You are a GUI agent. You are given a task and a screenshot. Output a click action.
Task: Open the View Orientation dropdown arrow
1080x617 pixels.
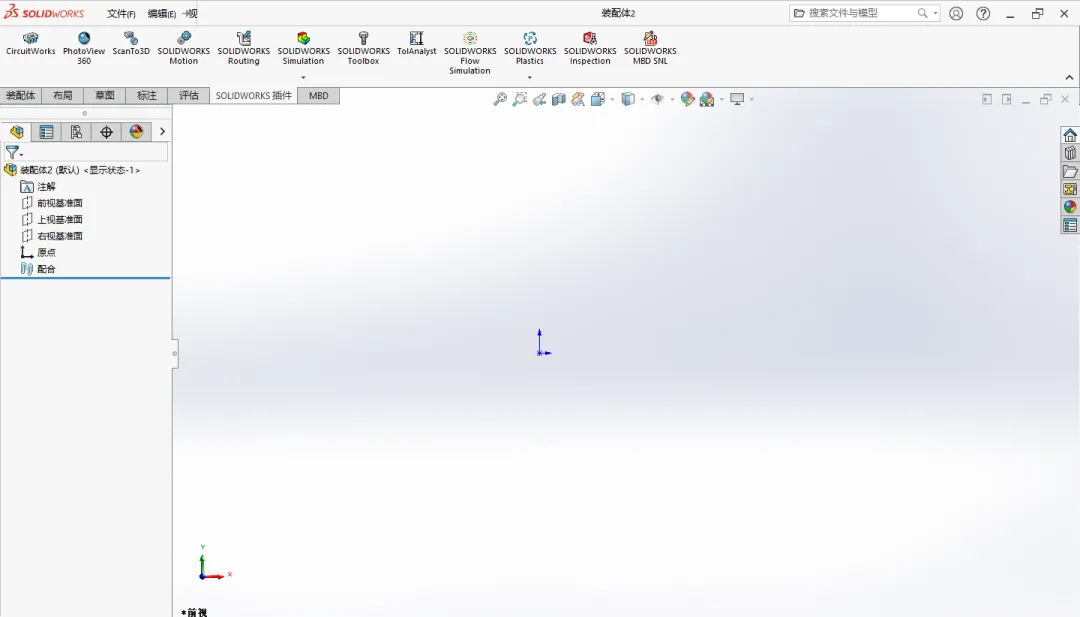click(612, 100)
